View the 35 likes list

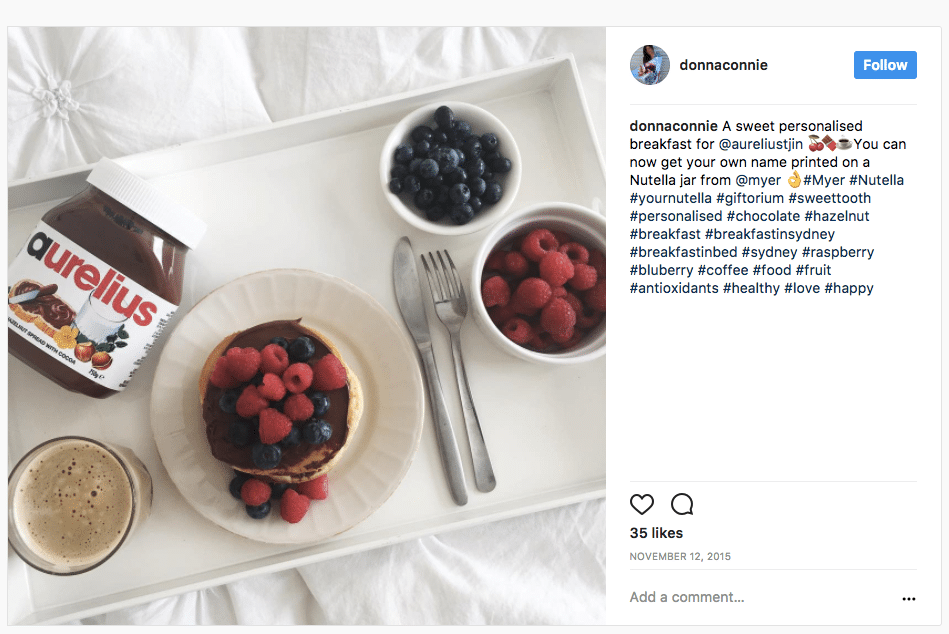[x=656, y=533]
